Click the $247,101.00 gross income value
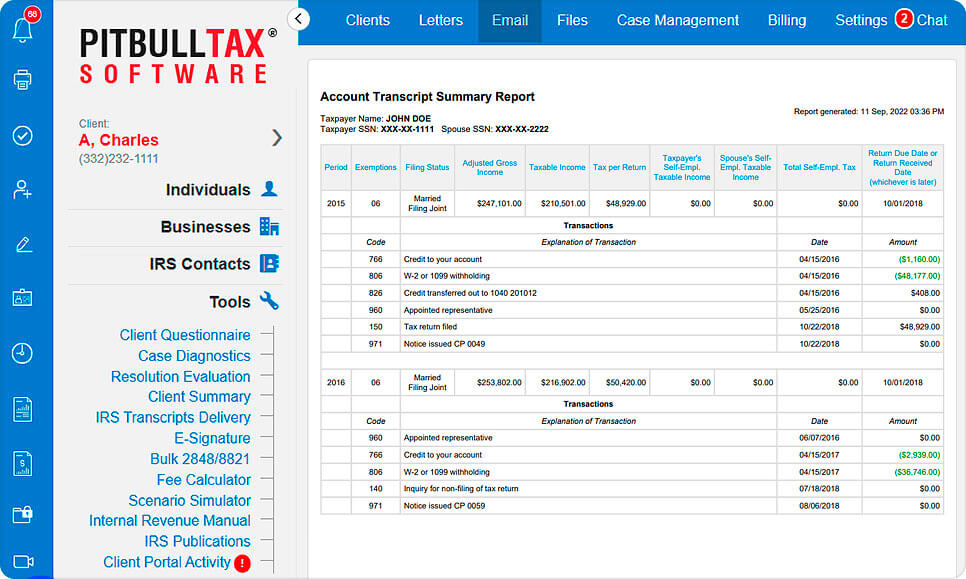966x579 pixels. tap(499, 203)
